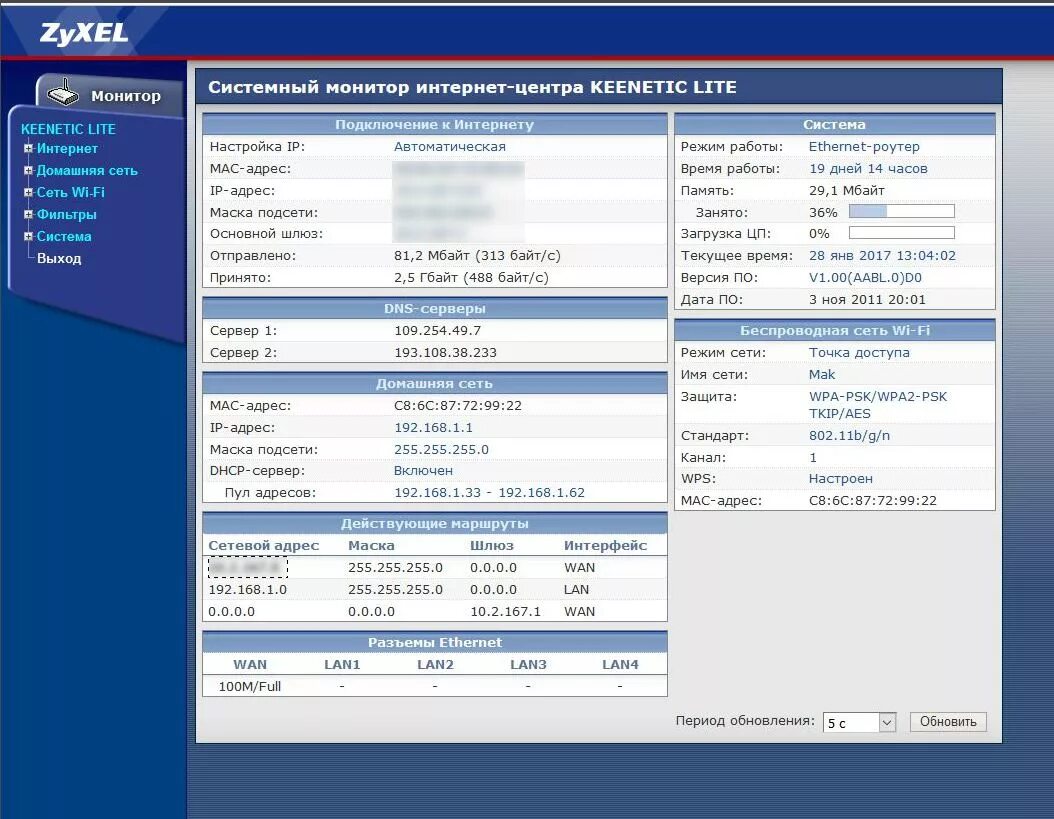
Task: Click the Действующие маршруты section header
Action: (434, 523)
